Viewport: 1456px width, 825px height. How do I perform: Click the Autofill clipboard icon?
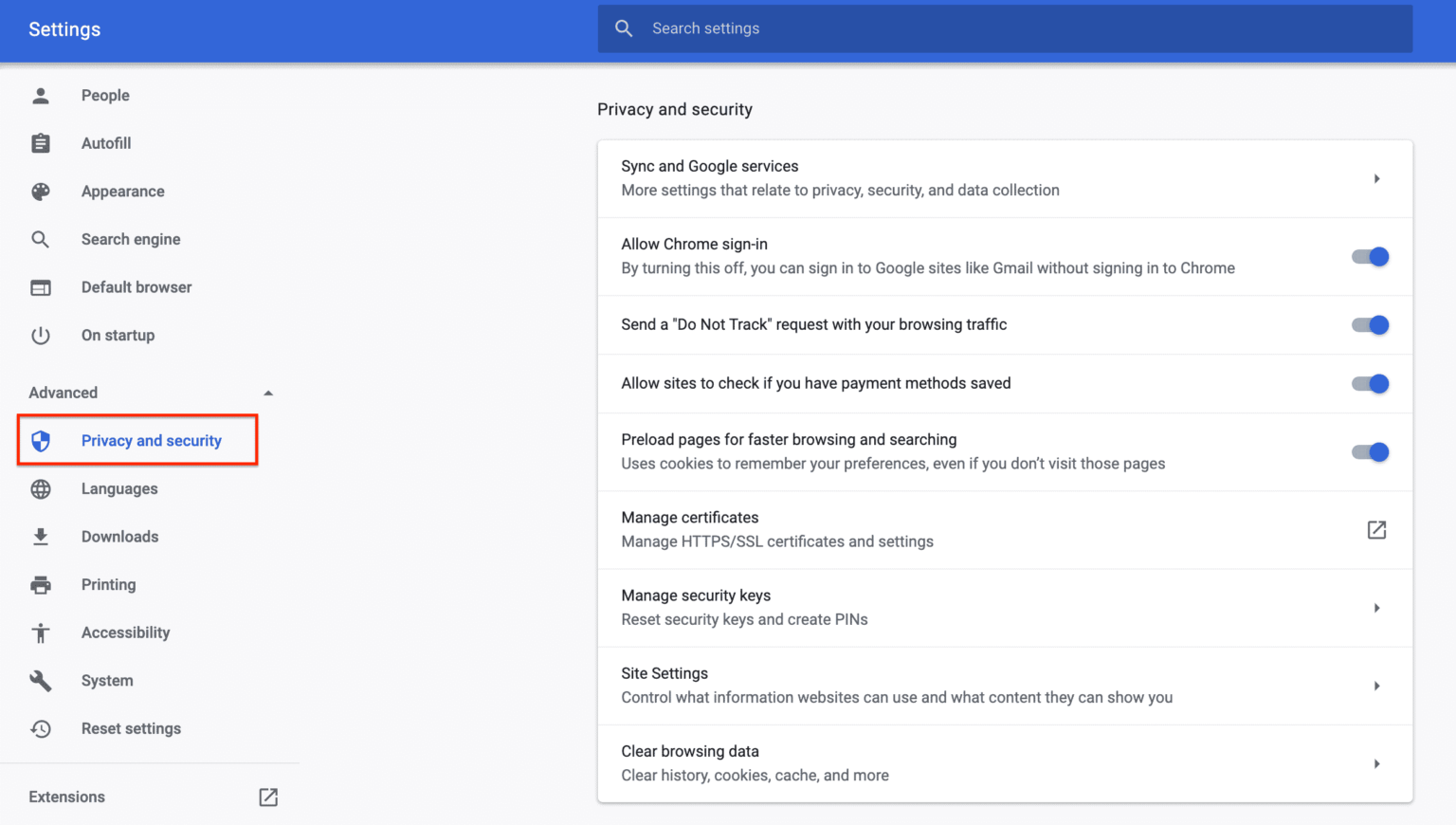click(41, 143)
